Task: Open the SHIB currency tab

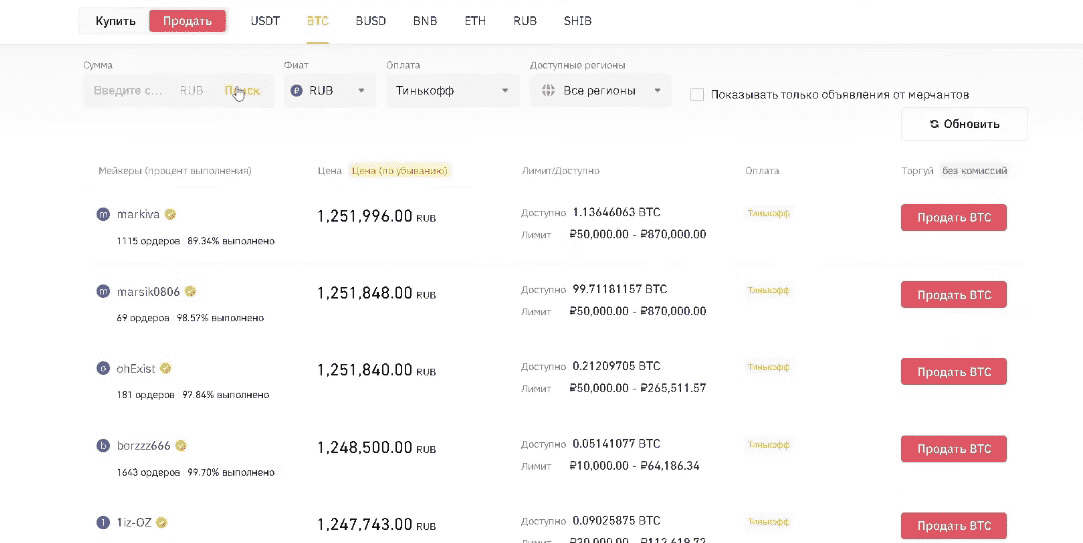Action: [577, 21]
